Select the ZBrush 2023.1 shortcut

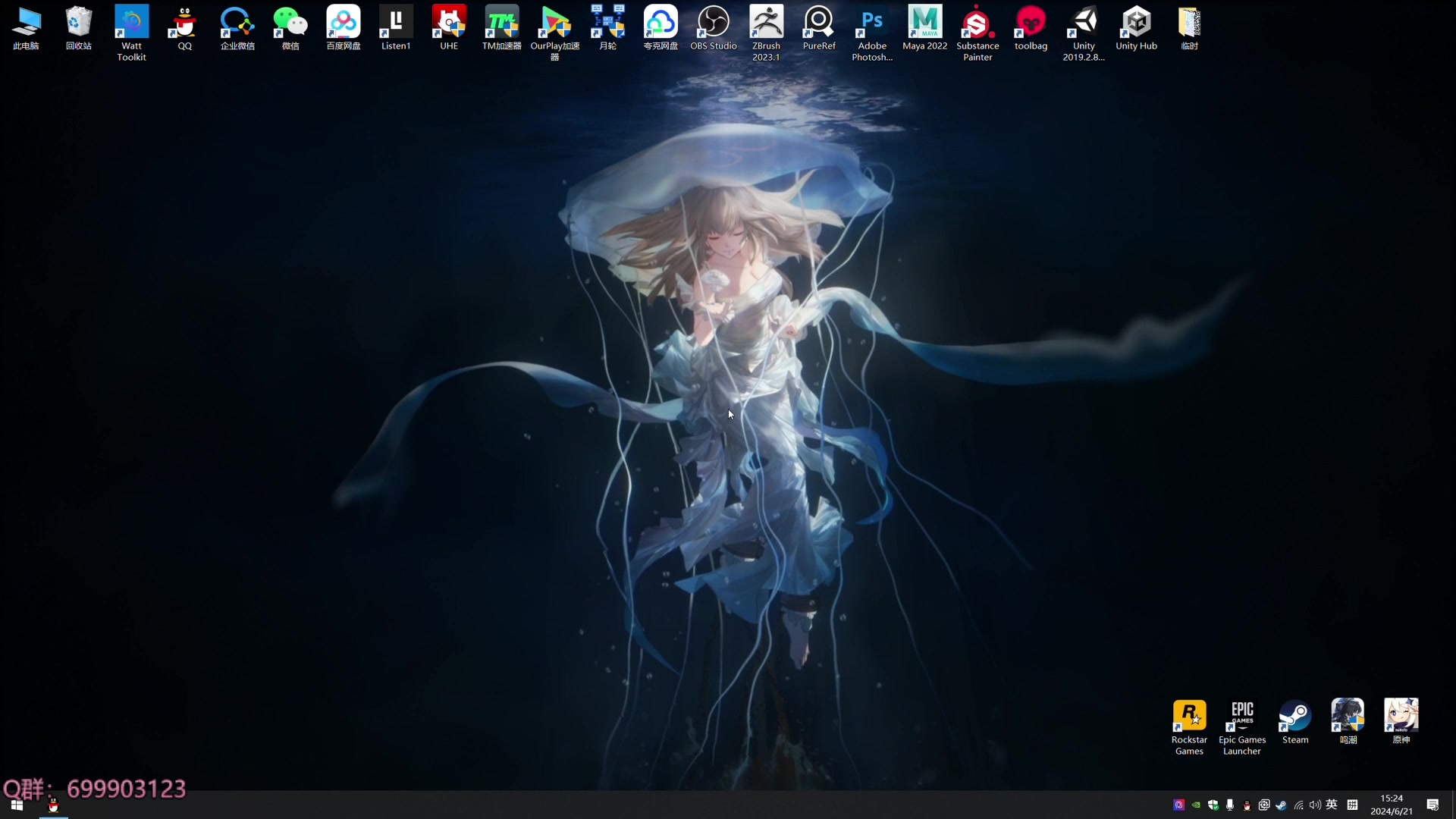[766, 34]
